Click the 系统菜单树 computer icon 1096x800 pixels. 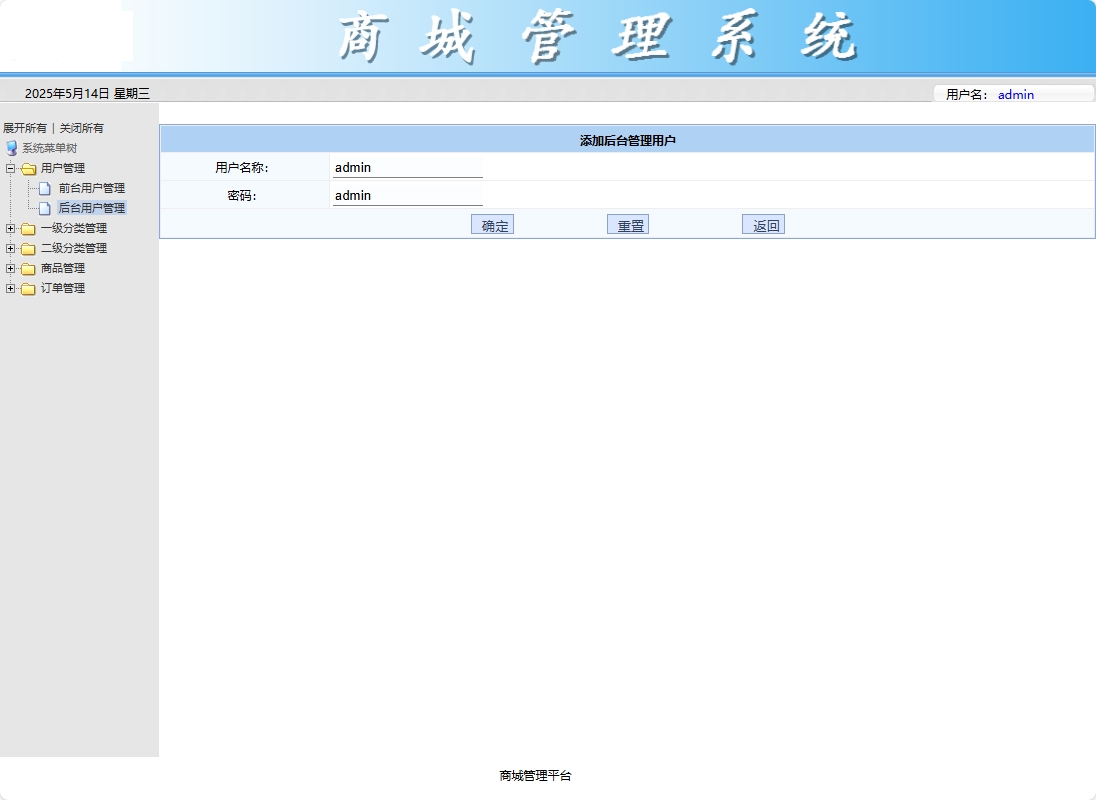tap(12, 147)
